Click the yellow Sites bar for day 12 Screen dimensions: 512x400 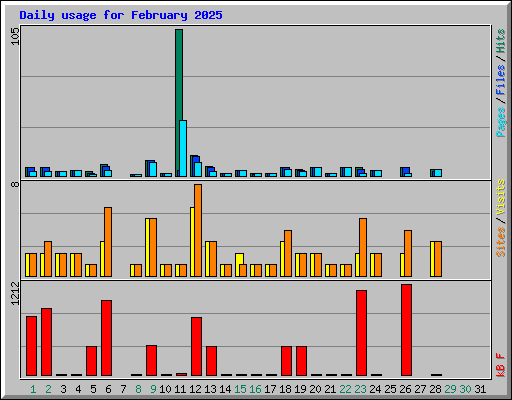(x=192, y=242)
